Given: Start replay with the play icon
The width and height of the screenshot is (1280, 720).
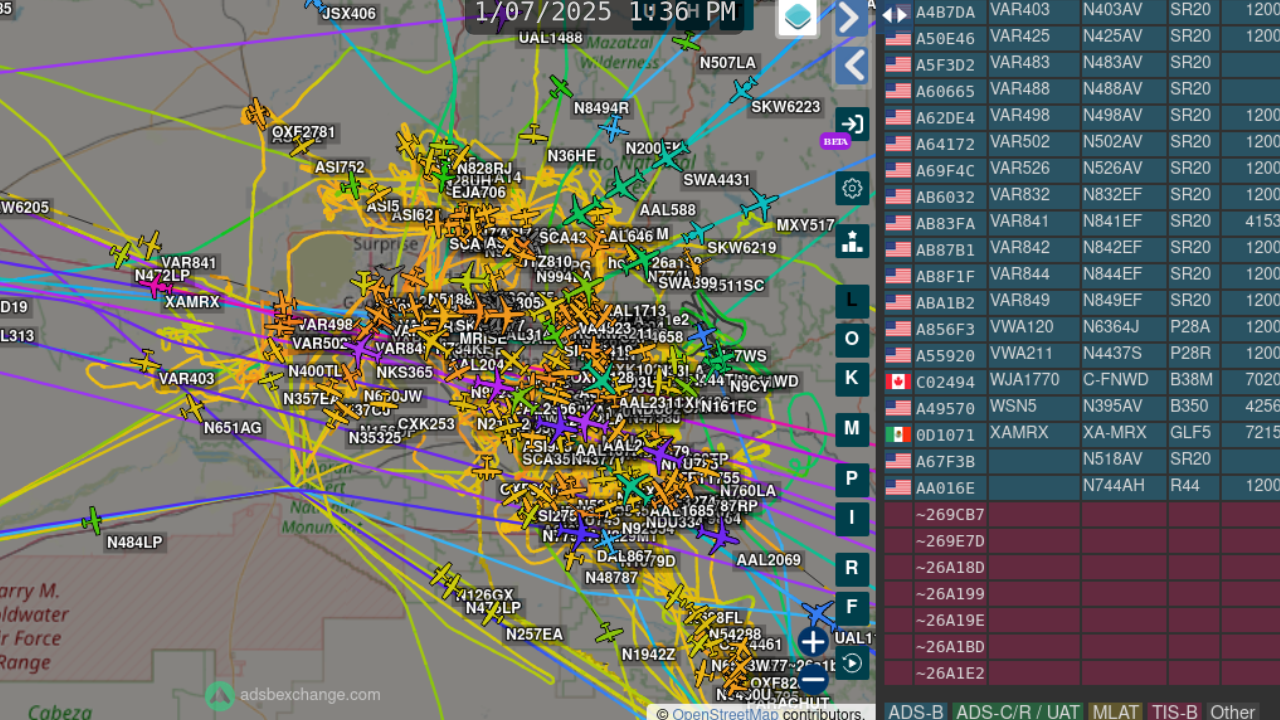Looking at the screenshot, I should pos(852,662).
